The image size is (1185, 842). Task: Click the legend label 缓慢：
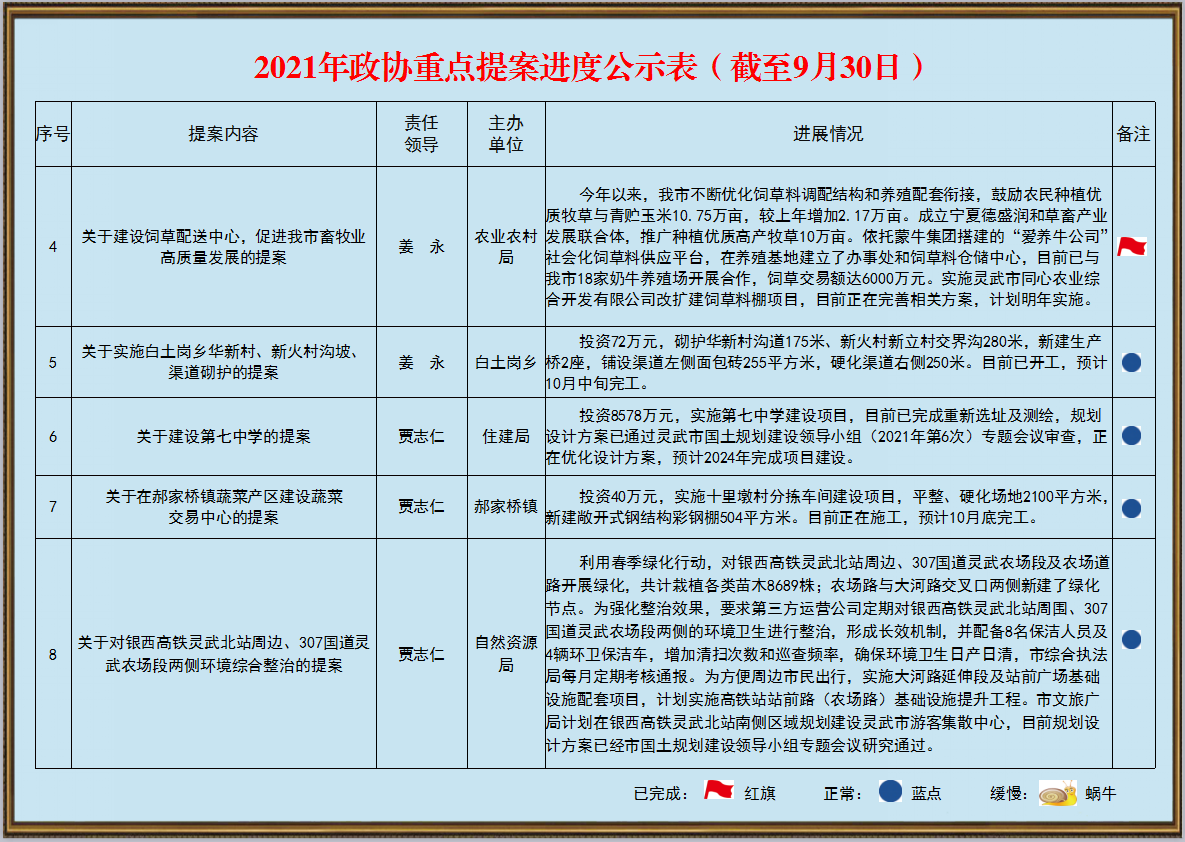pyautogui.click(x=1010, y=794)
